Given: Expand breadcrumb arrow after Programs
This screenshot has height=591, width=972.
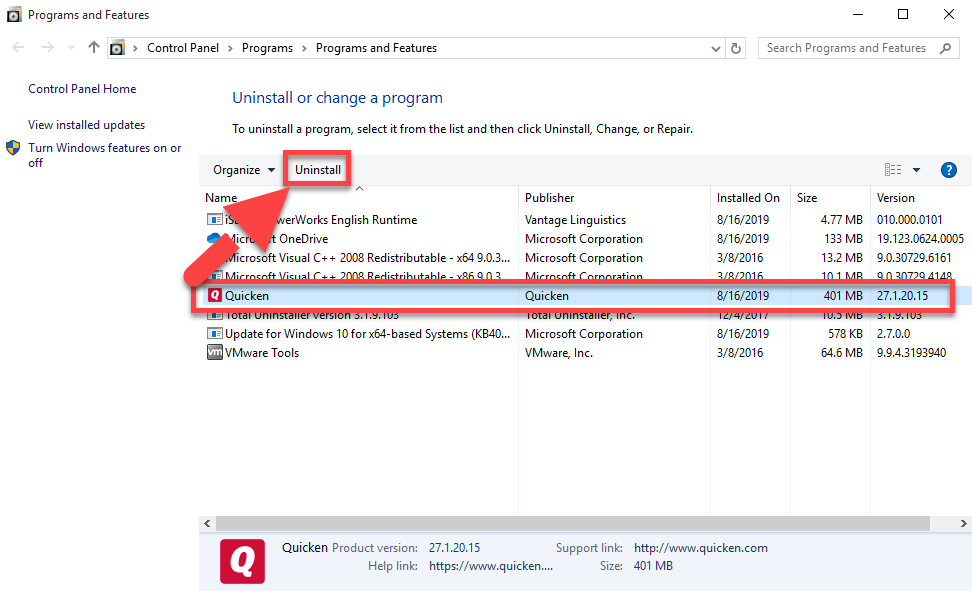Looking at the screenshot, I should click(x=304, y=48).
